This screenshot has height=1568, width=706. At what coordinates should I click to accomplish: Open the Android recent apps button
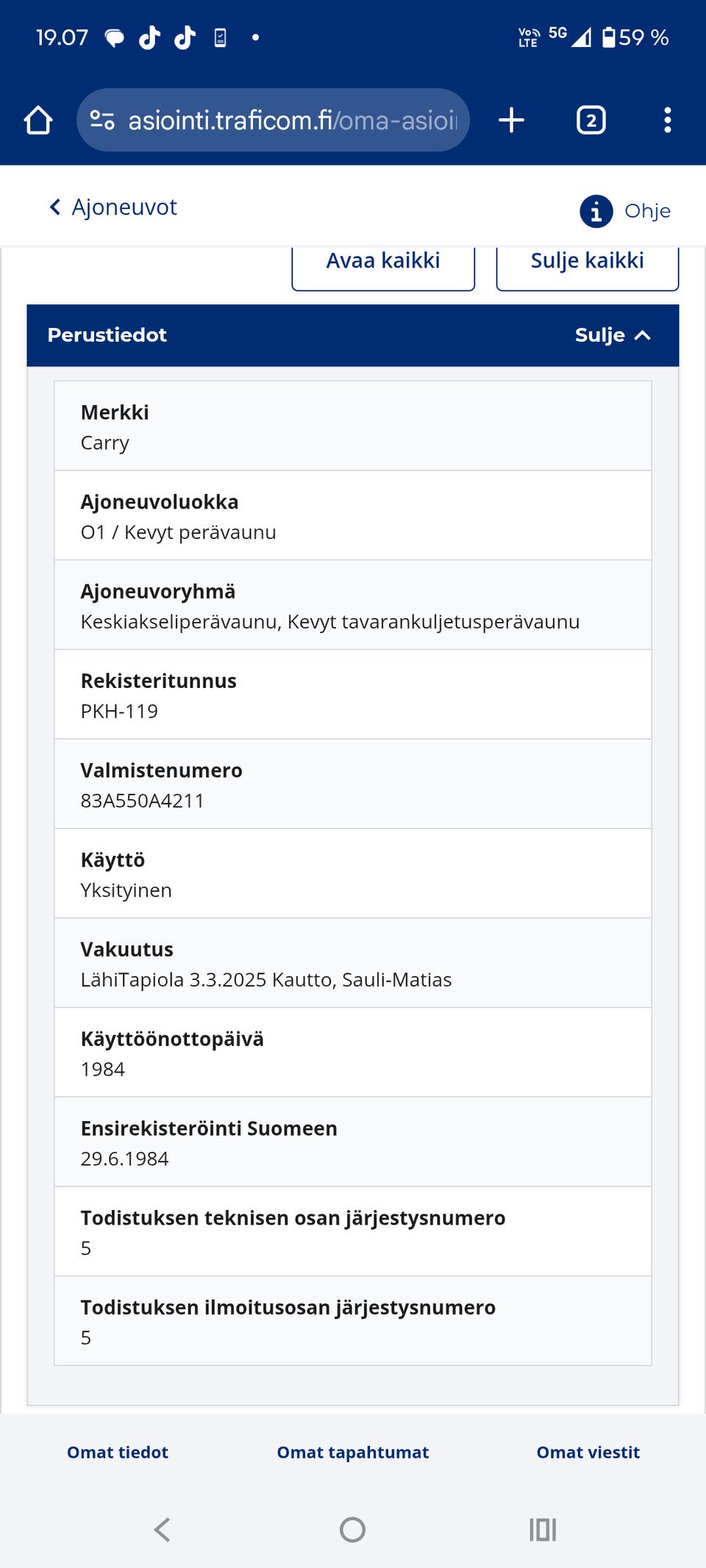[x=543, y=1530]
